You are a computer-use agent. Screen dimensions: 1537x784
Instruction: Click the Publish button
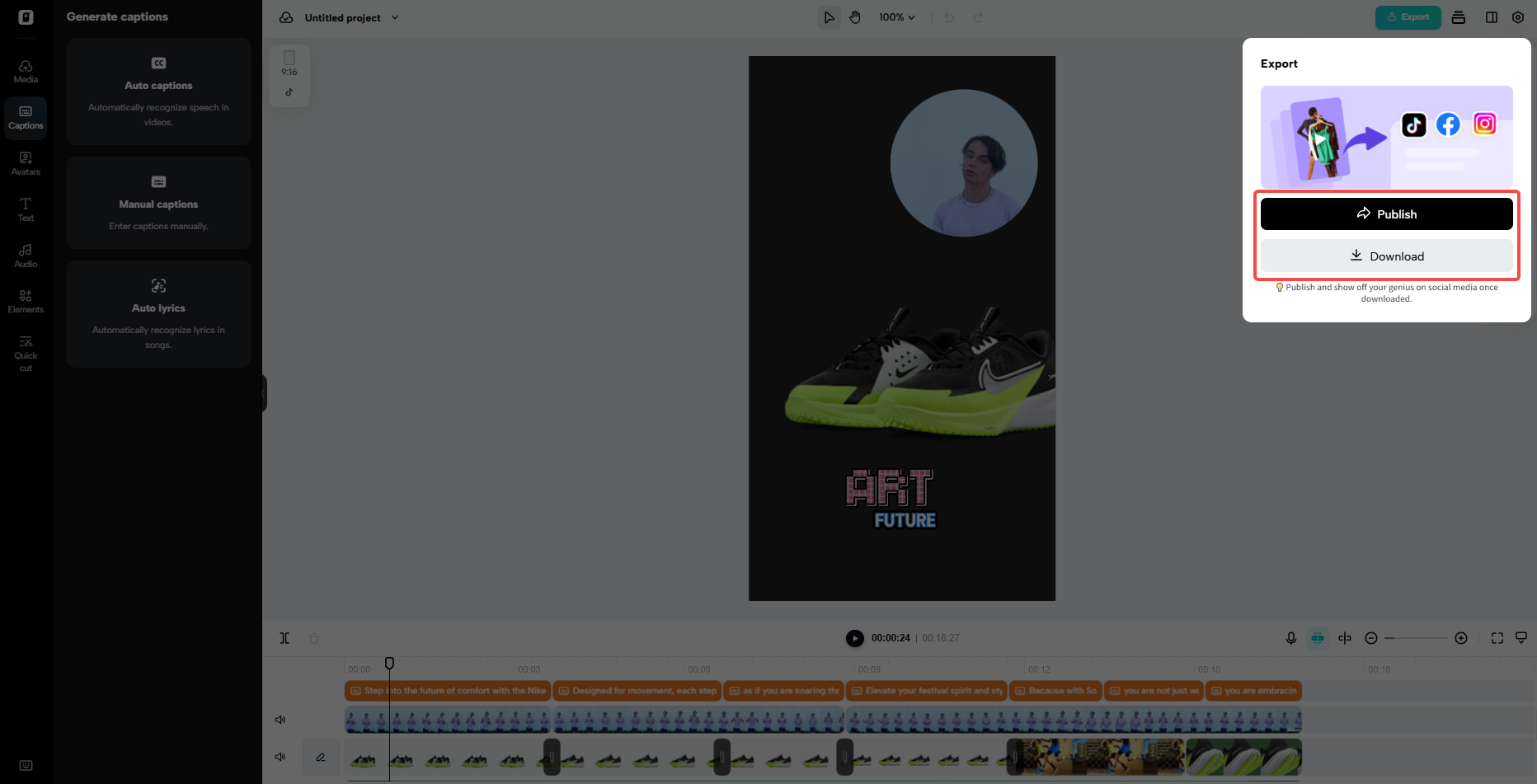(1387, 214)
